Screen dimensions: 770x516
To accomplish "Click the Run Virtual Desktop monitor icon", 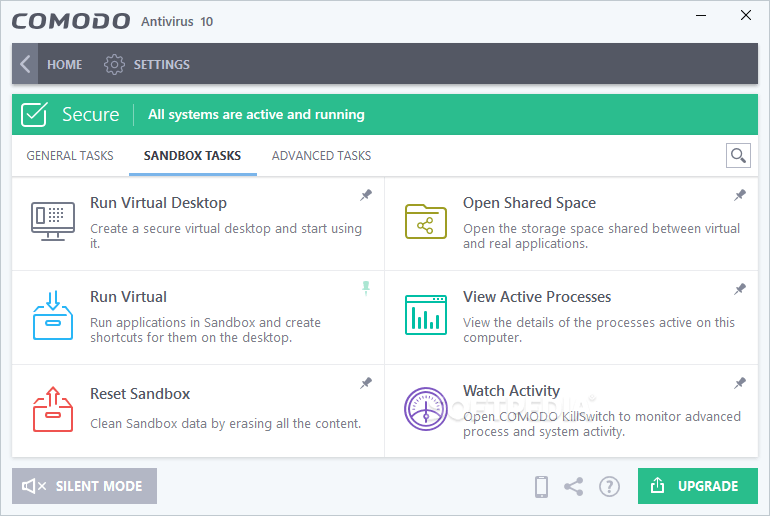I will click(x=53, y=221).
